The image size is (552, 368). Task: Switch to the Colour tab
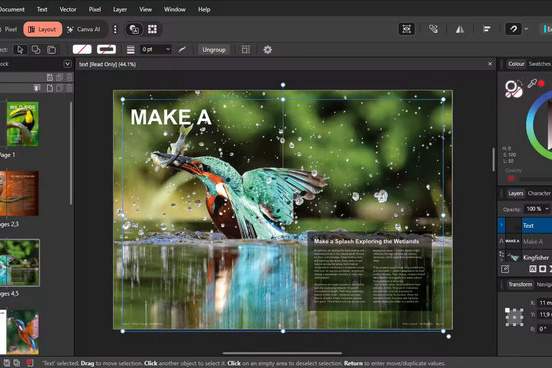coord(516,64)
